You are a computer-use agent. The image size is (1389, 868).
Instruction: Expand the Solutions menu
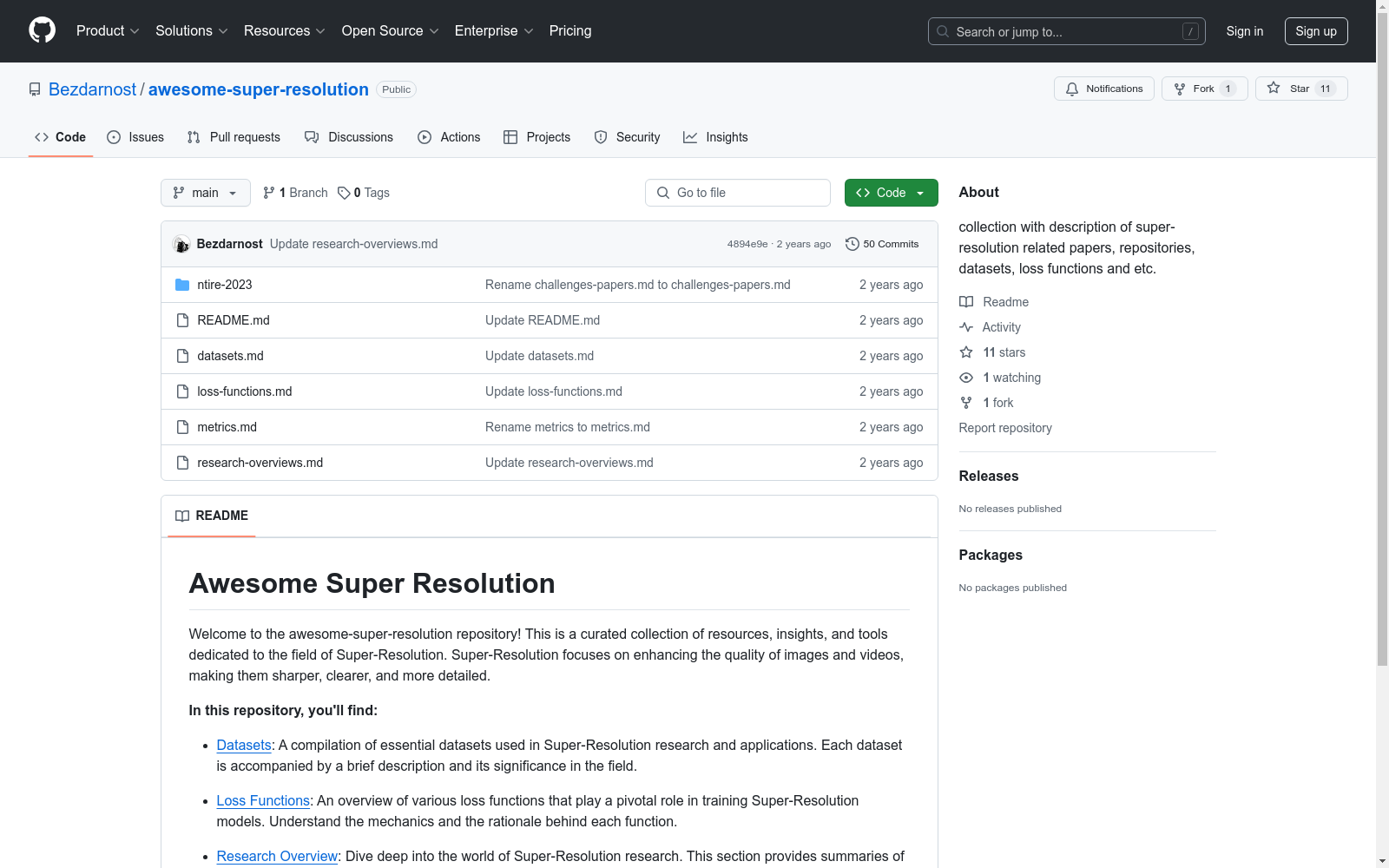point(192,30)
